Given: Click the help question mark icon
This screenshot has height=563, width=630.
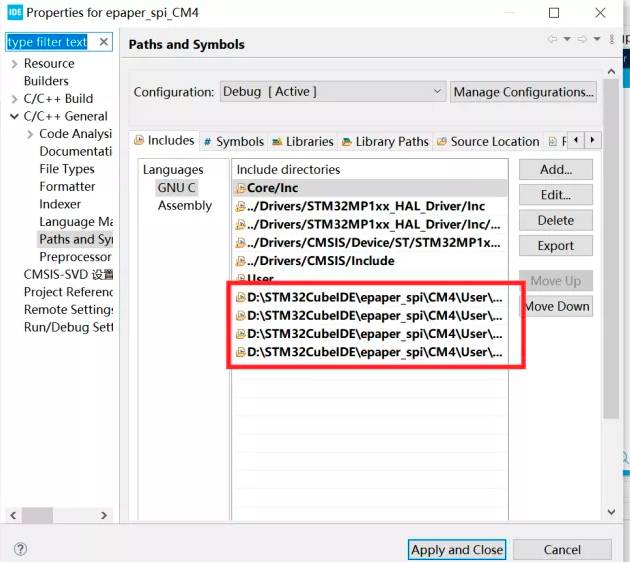Looking at the screenshot, I should [20, 549].
